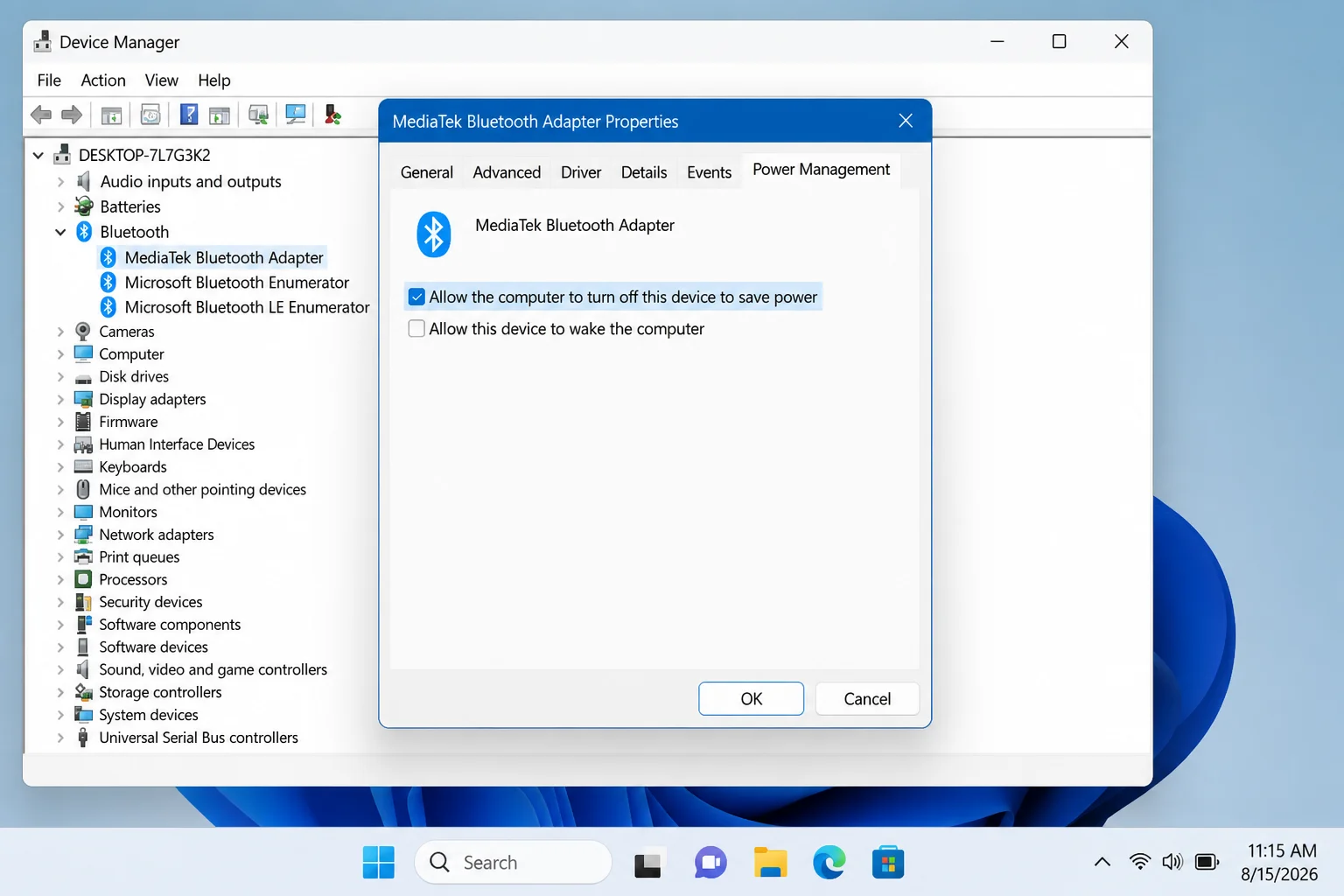Image resolution: width=1344 pixels, height=896 pixels.
Task: Select the Print queues printer icon
Action: (83, 557)
